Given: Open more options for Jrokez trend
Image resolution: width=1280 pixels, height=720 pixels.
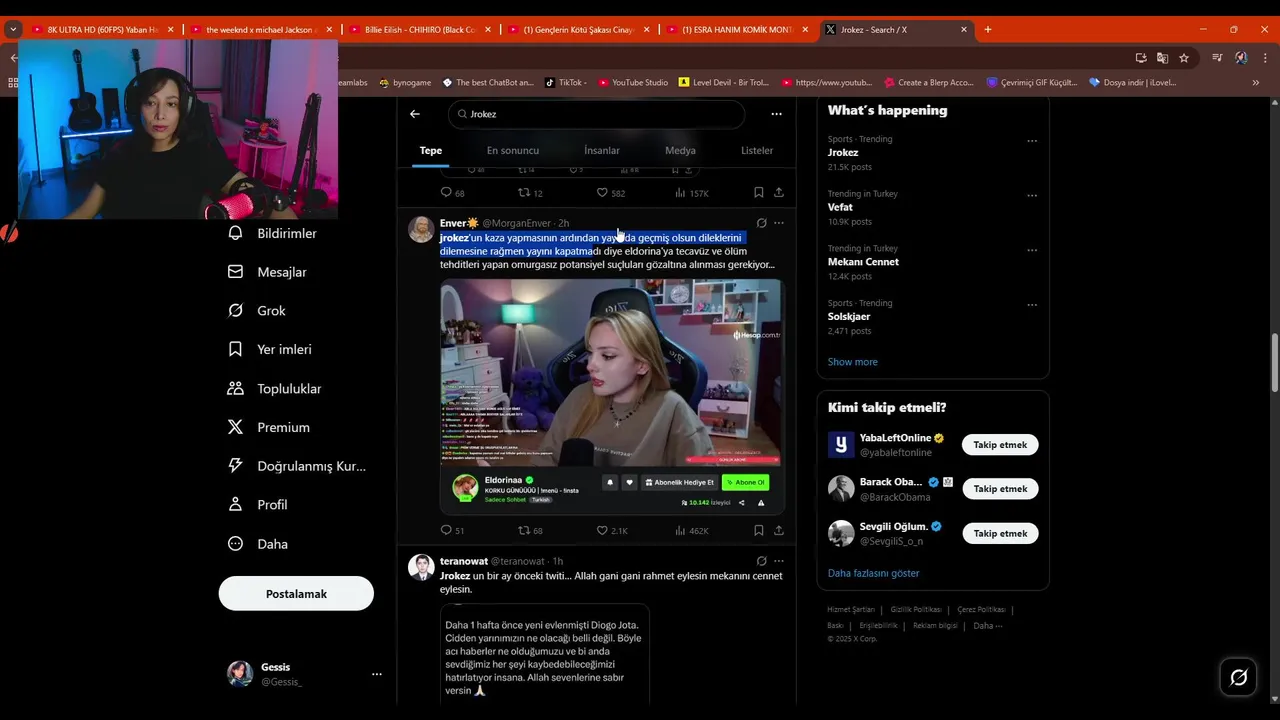Looking at the screenshot, I should 1032,141.
